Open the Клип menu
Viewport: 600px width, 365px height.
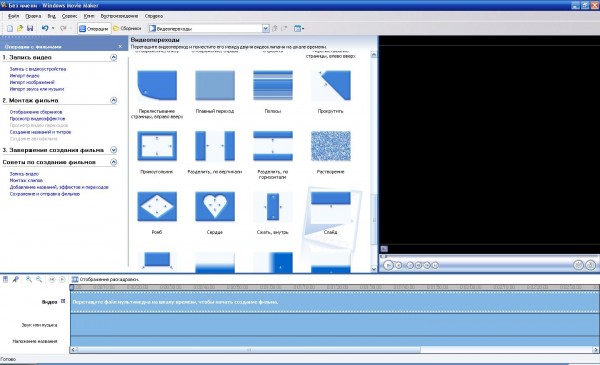pos(89,16)
